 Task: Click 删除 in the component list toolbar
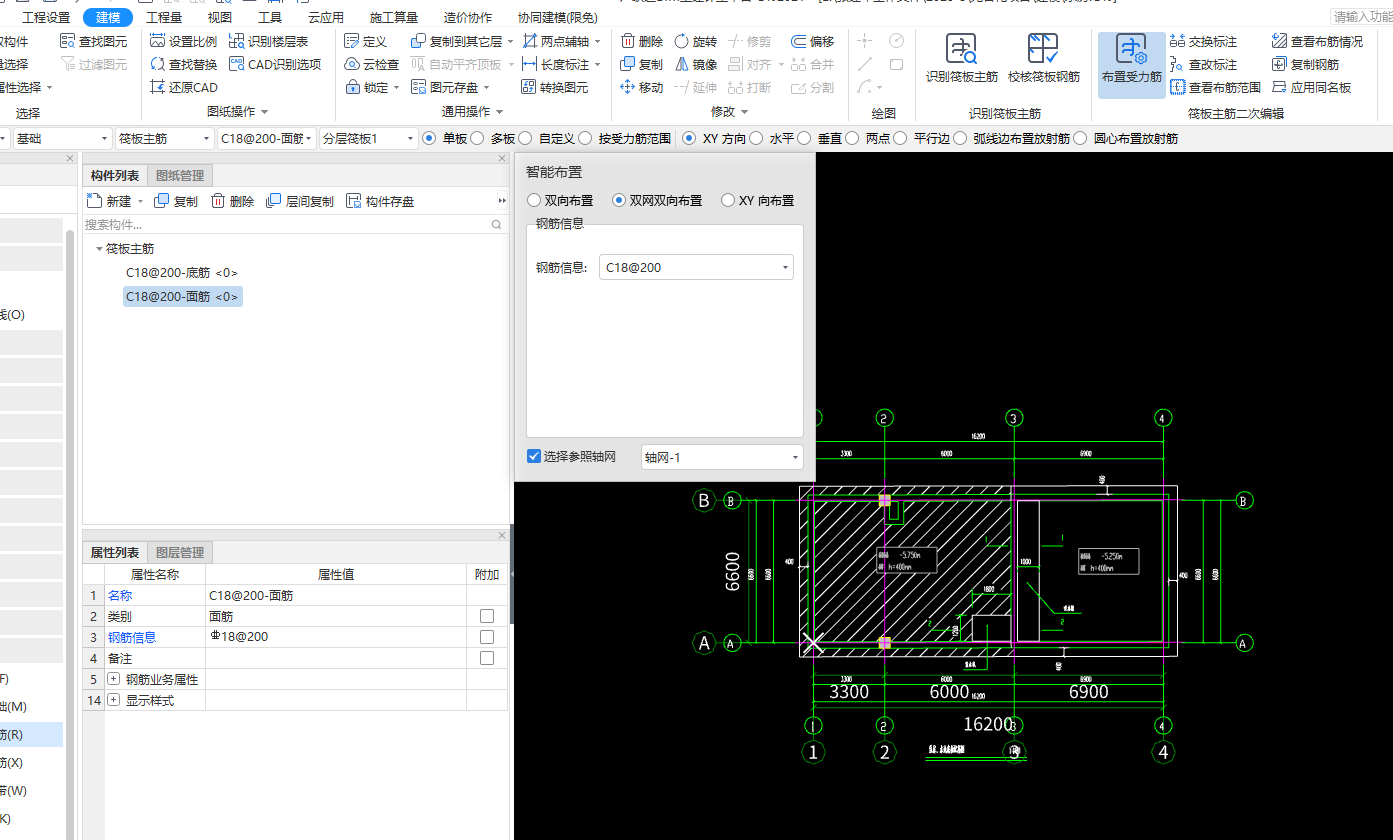(x=232, y=201)
